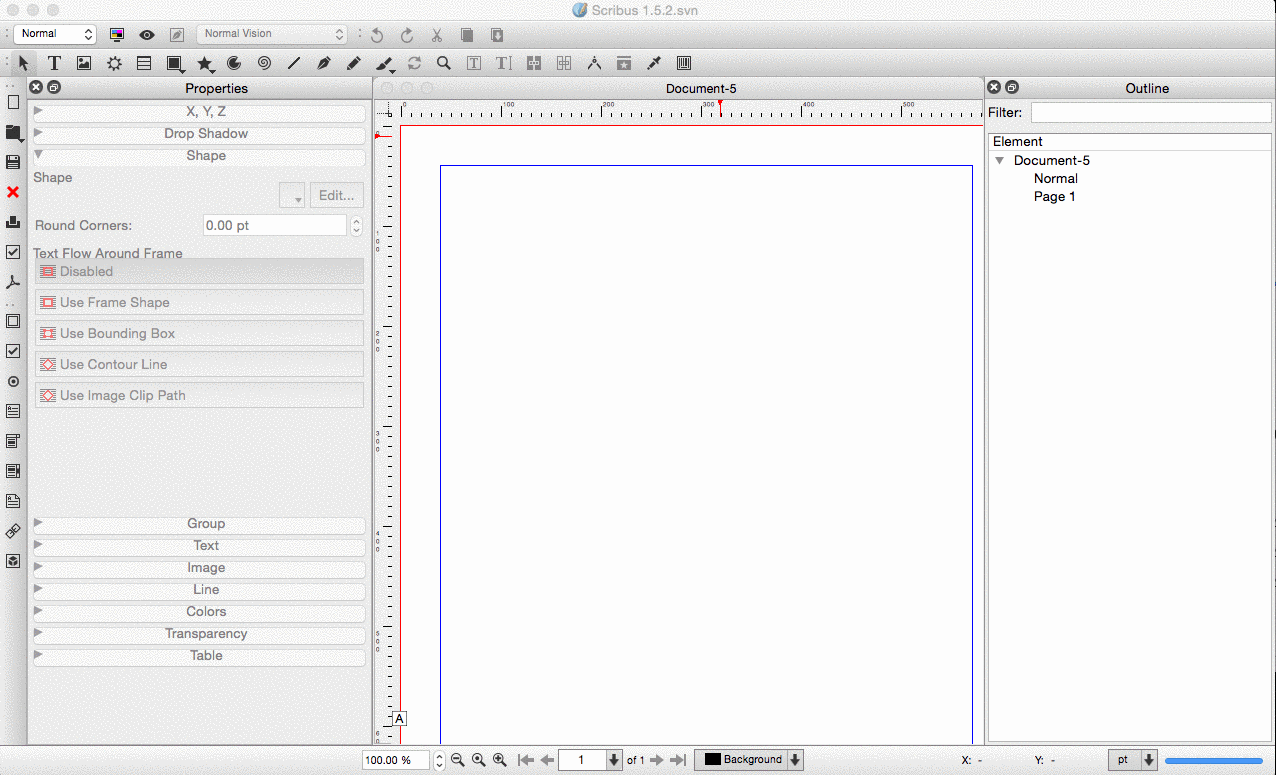Image resolution: width=1276 pixels, height=775 pixels.
Task: Choose the Spiral drawing tool
Action: tap(264, 63)
